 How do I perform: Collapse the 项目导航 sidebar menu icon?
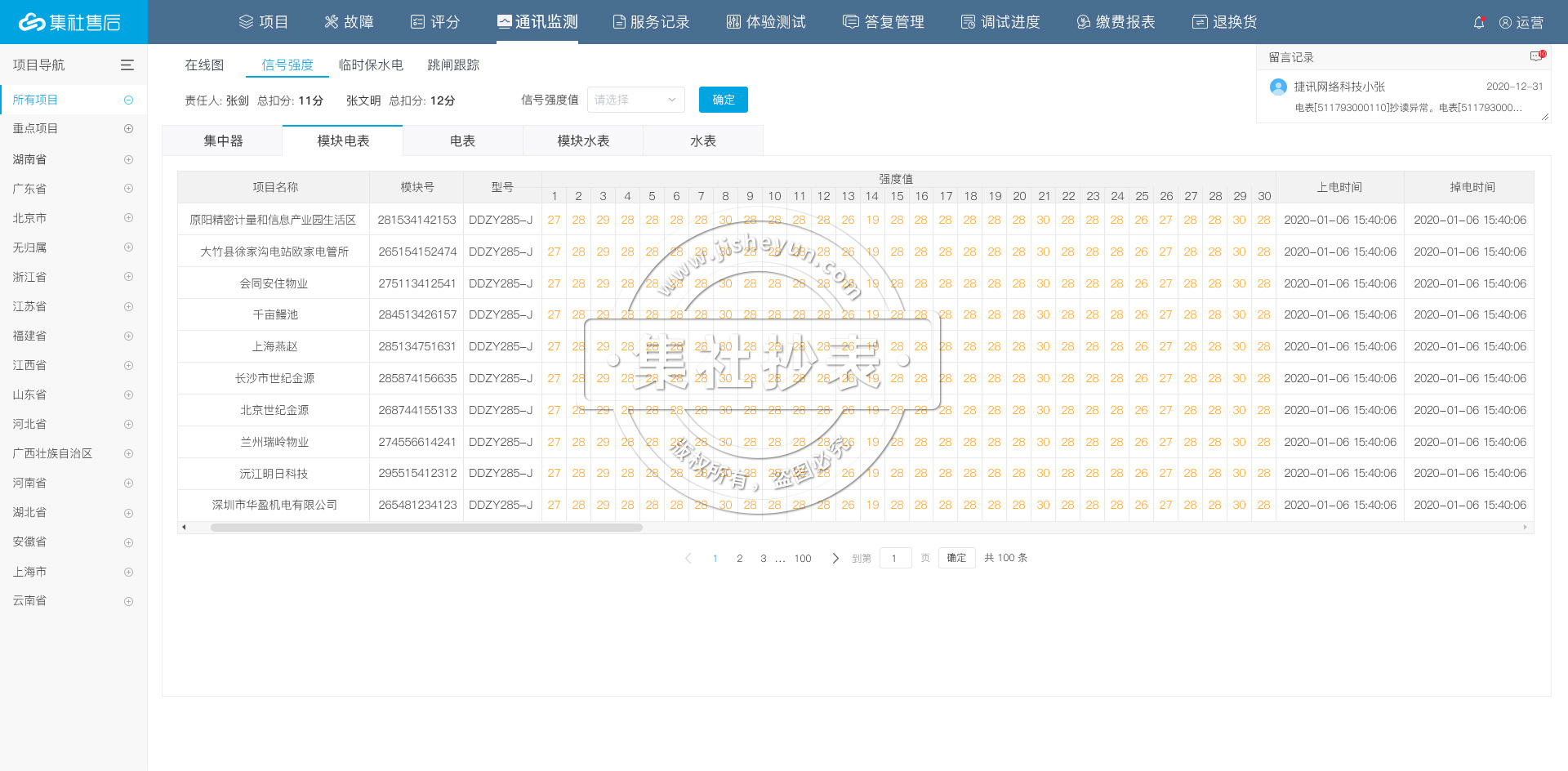127,65
